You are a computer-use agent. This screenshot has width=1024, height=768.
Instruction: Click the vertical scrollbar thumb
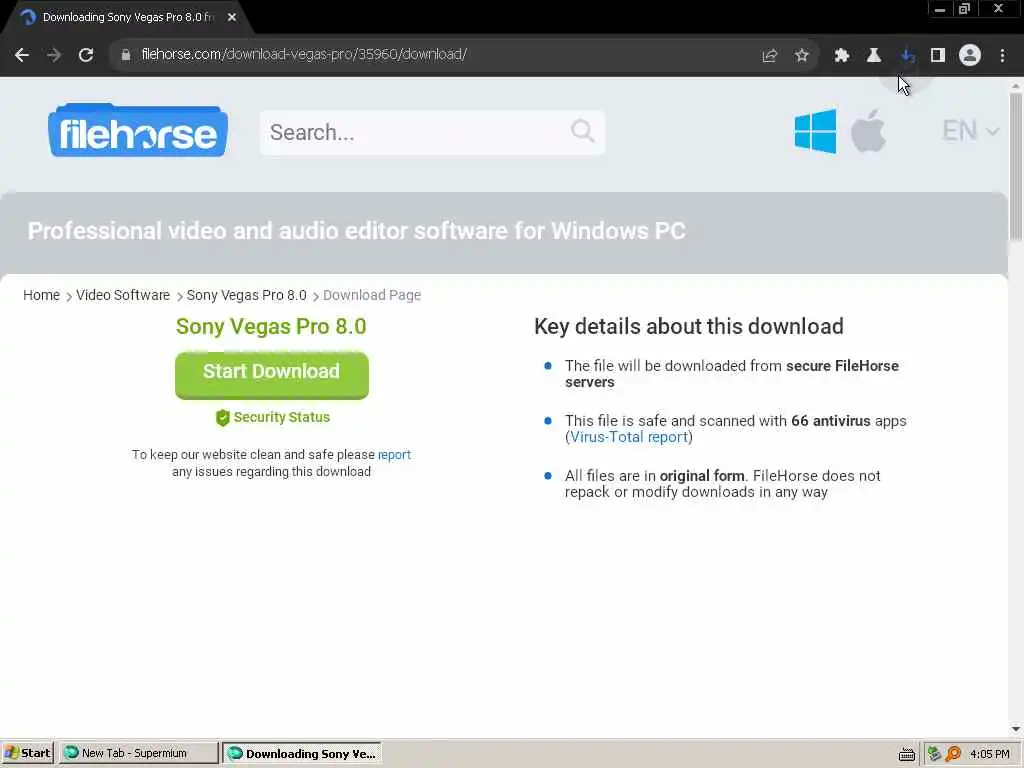1016,167
